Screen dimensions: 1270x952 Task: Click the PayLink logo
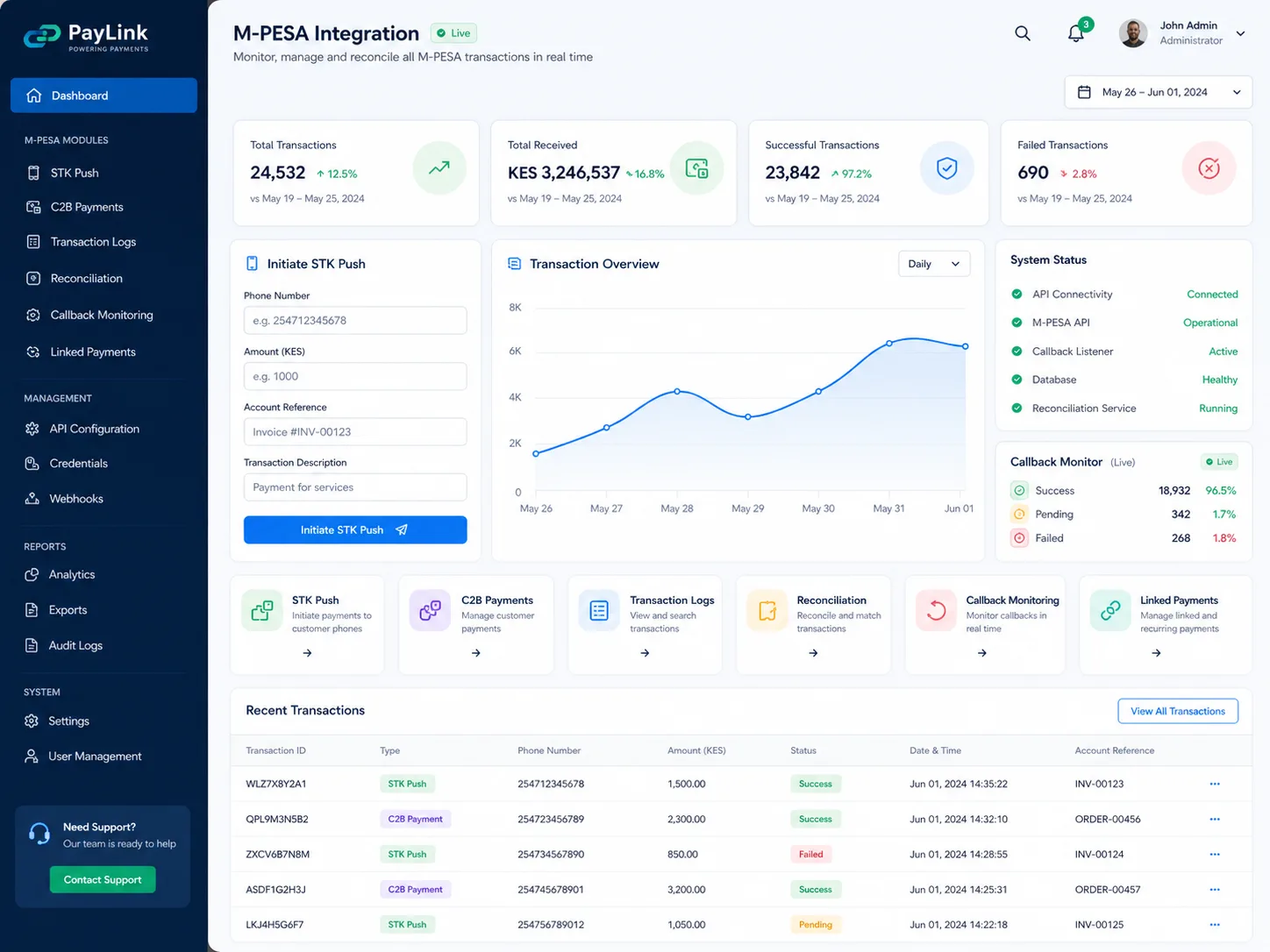[86, 37]
